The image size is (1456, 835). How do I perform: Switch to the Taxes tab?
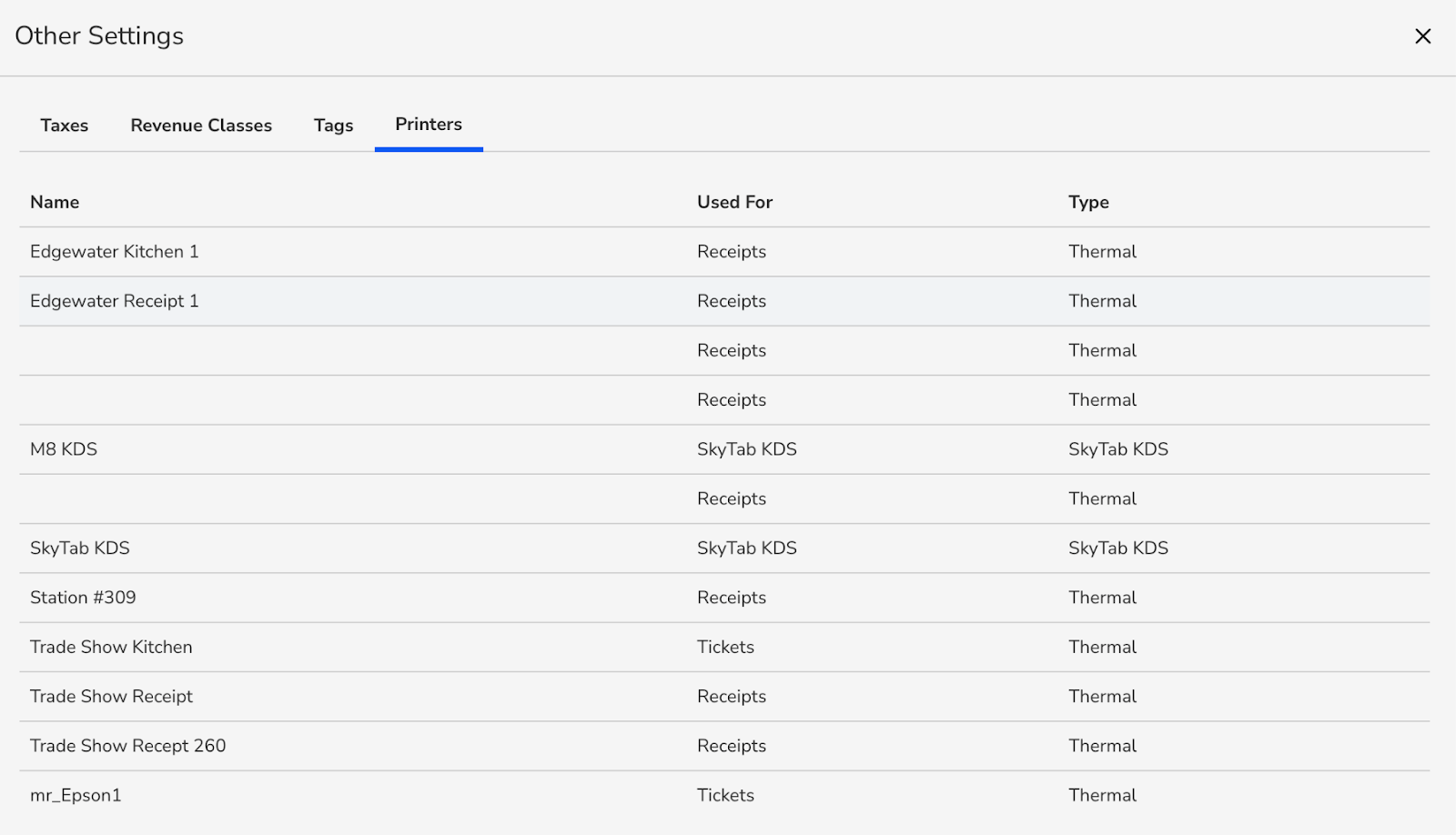pos(64,126)
